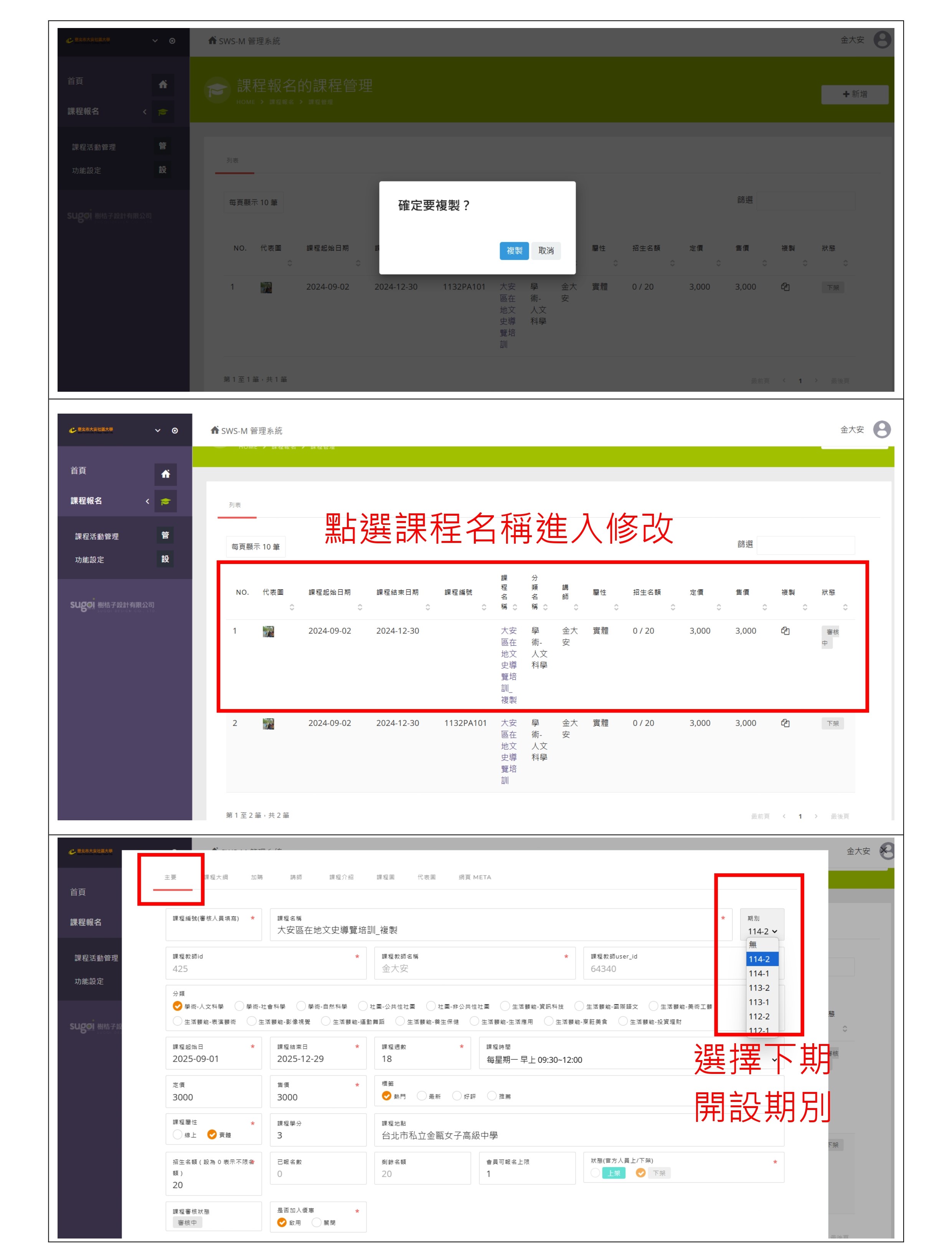Screen dimensions: 952x1260
Task: Choose the 最新 tag radio
Action: coord(422,1095)
